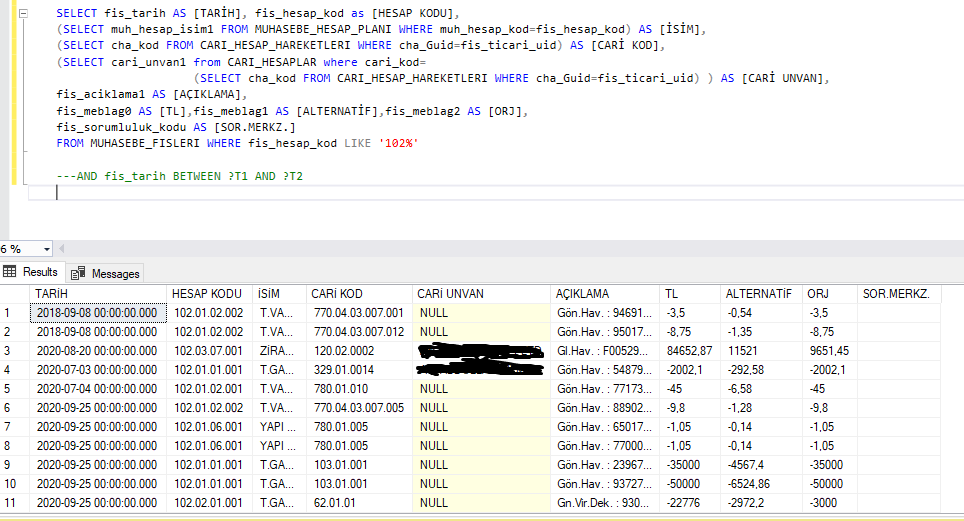Click cell -6524,86 in ALTERNATİF column

(761, 484)
